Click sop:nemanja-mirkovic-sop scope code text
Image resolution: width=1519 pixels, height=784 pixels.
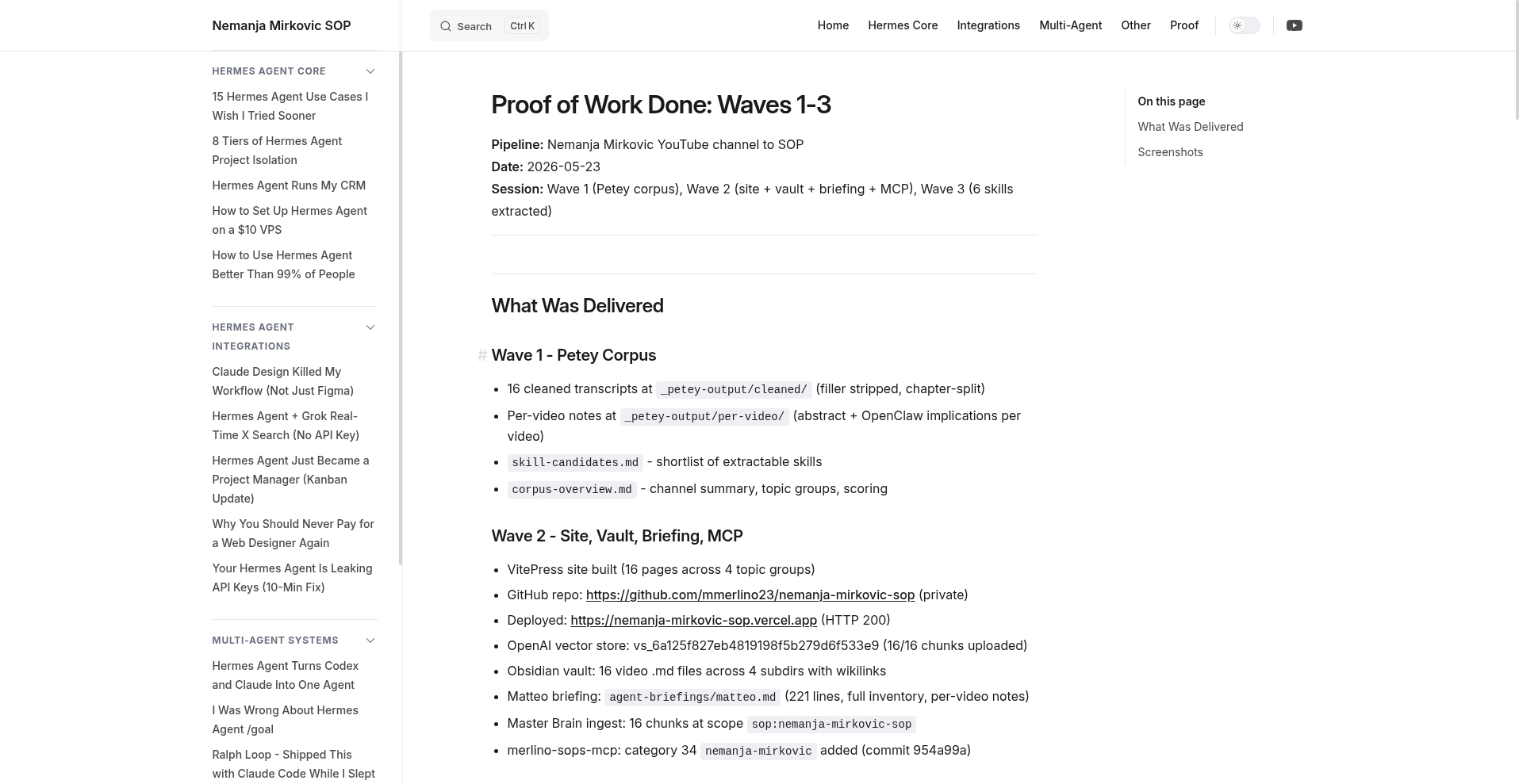click(831, 724)
